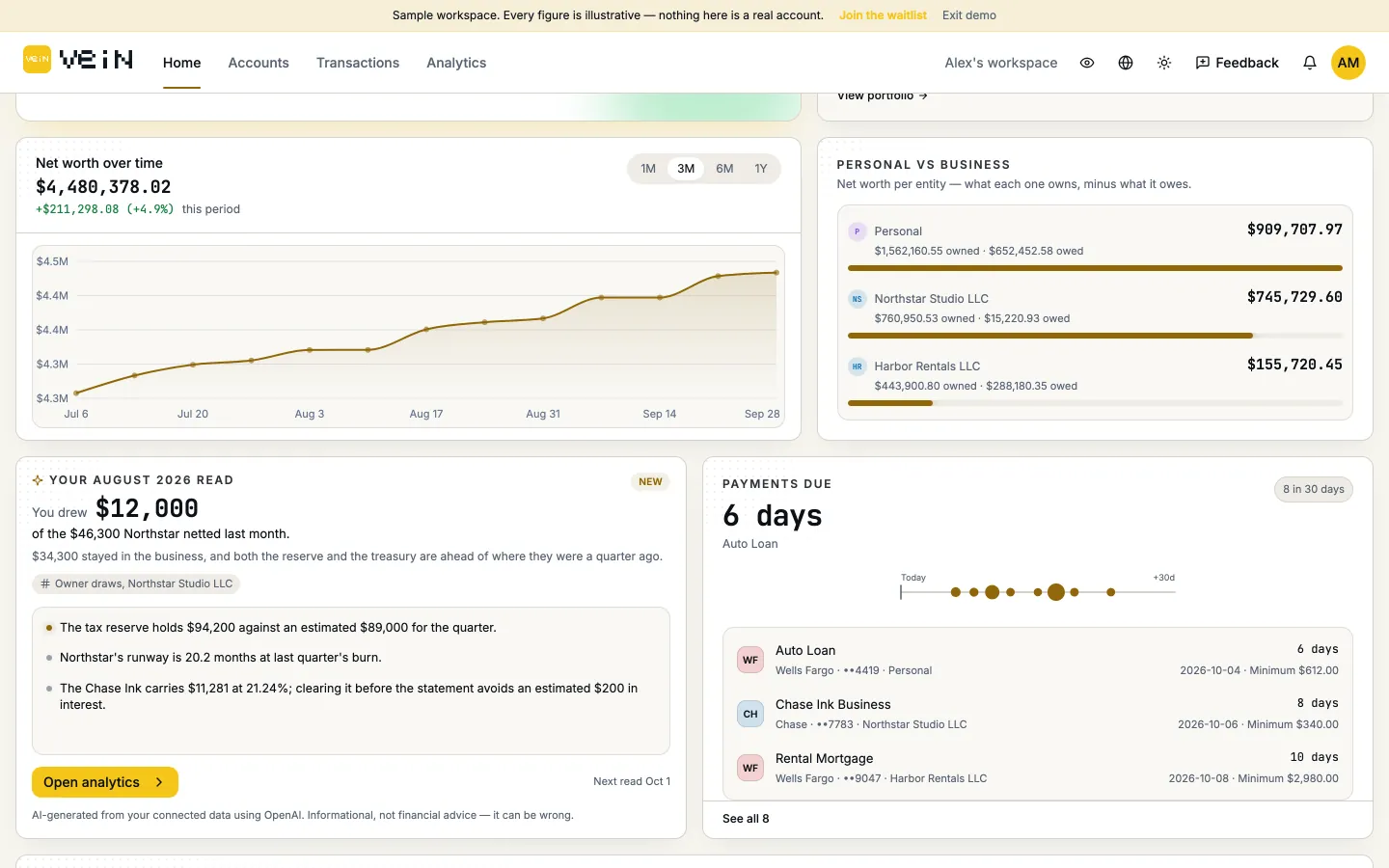The height and width of the screenshot is (868, 1389).
Task: Click the Feedback button
Action: [1237, 63]
